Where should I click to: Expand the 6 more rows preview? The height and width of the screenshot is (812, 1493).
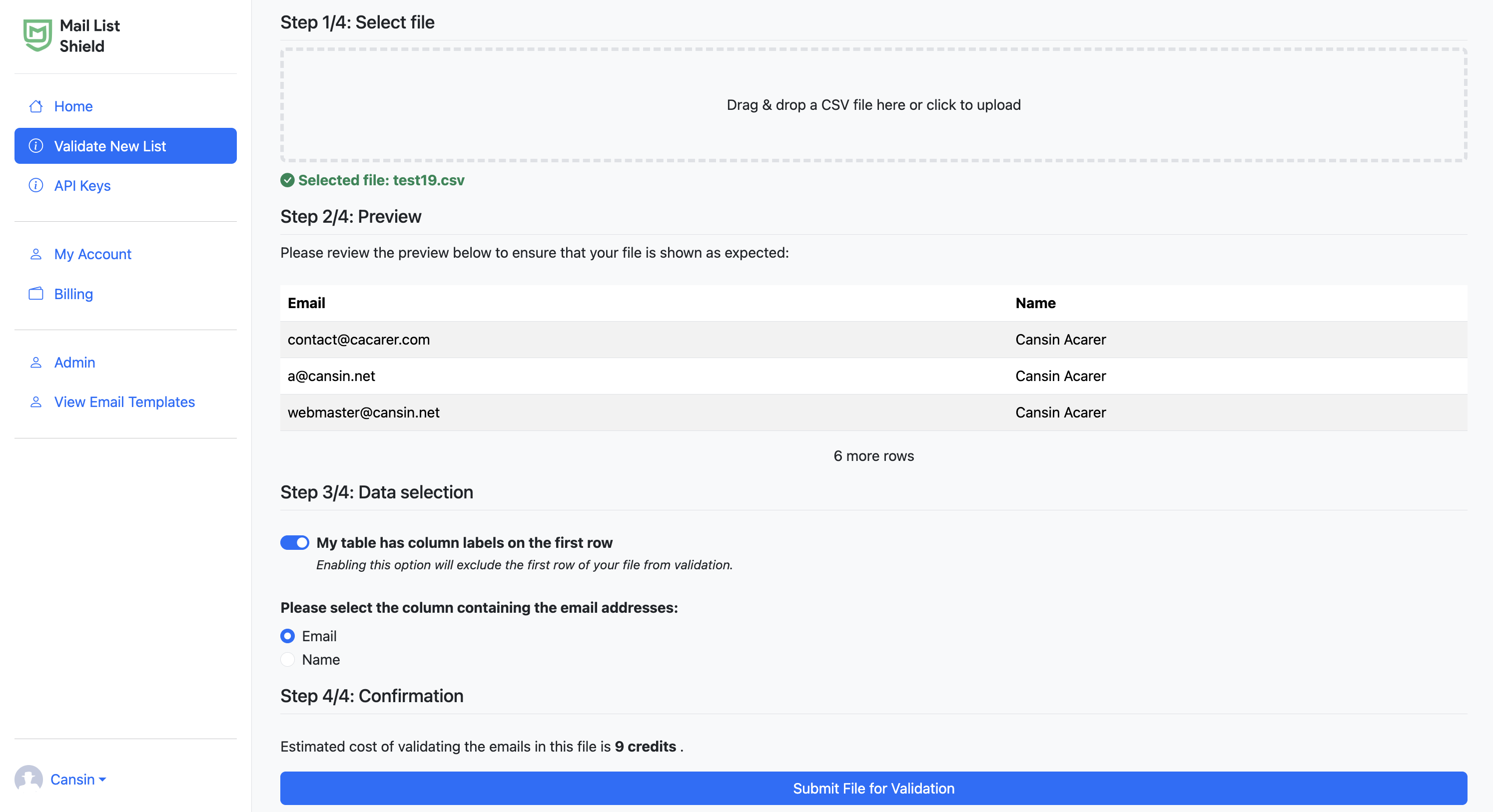click(x=873, y=456)
